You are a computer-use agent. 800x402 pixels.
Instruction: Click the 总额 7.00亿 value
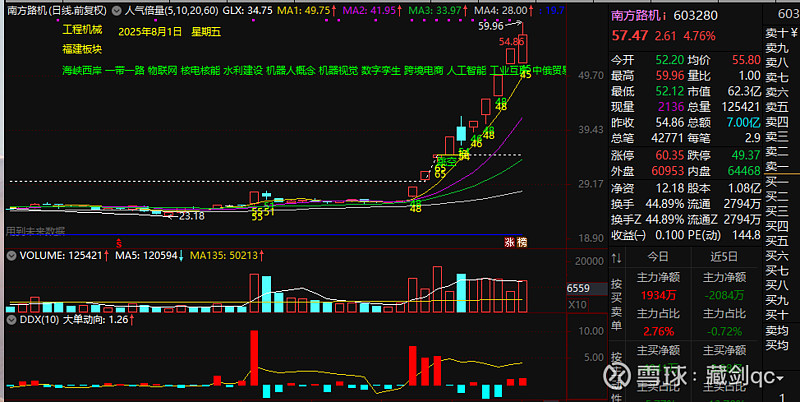pos(743,122)
